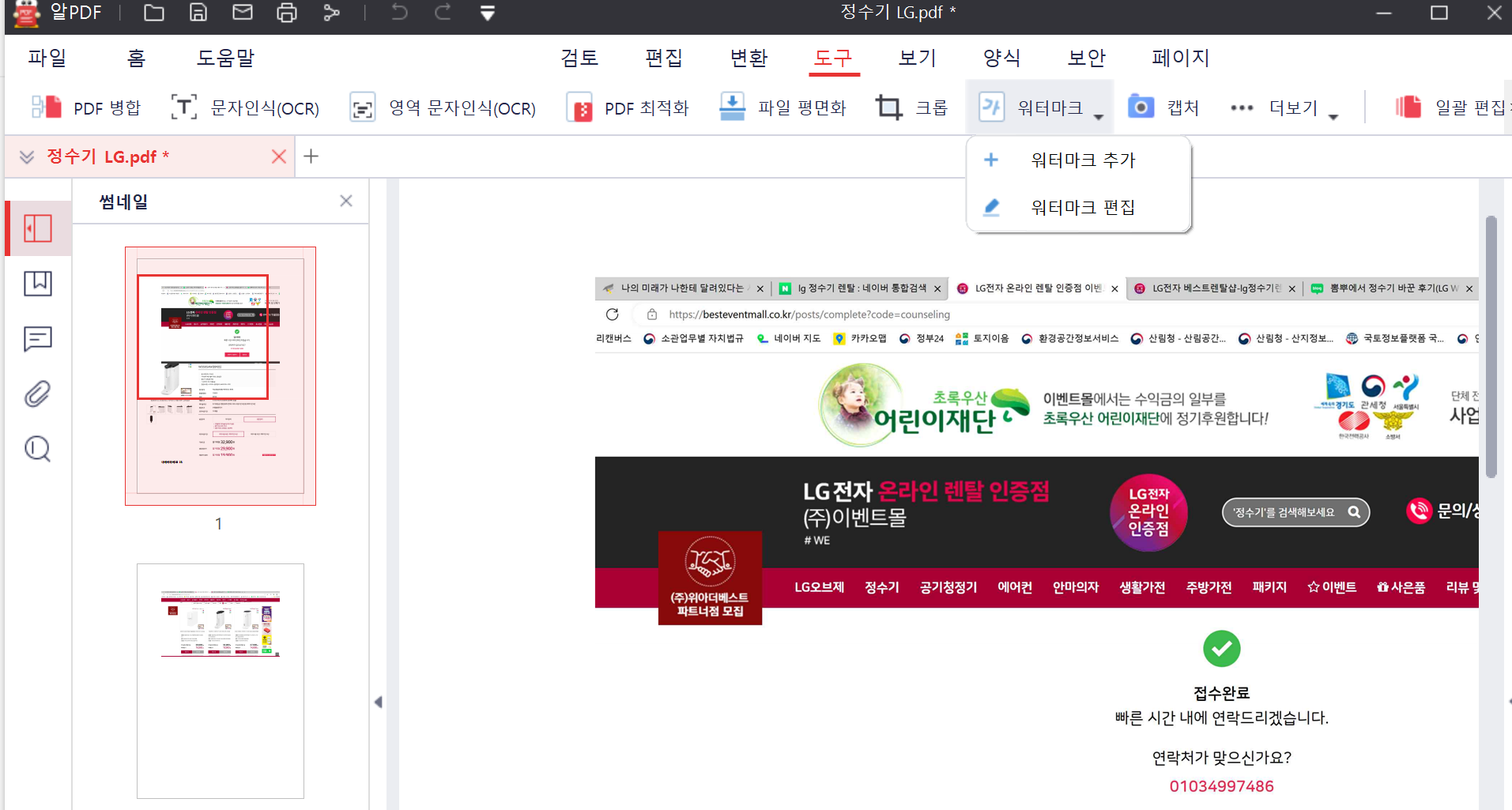
Task: Open the 홈 tab
Action: point(136,58)
